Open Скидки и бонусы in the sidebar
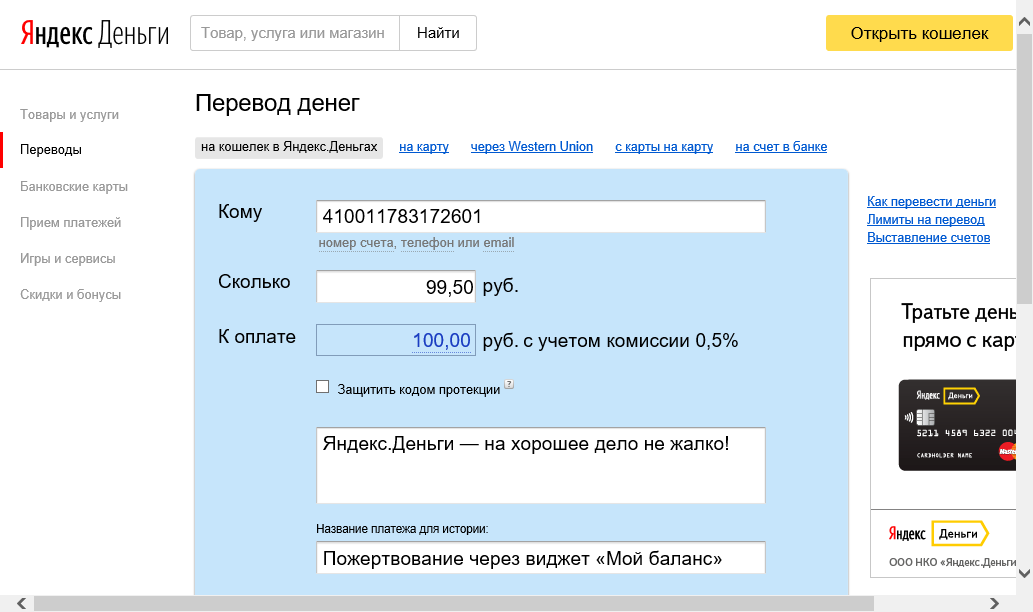The height and width of the screenshot is (612, 1033). 70,294
